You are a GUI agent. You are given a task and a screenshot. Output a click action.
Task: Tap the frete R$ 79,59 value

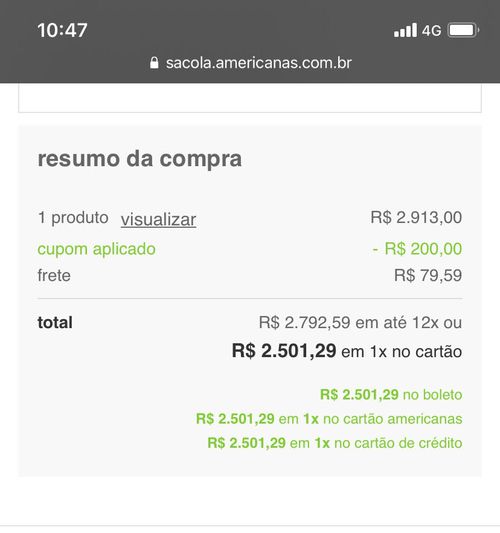pos(428,275)
